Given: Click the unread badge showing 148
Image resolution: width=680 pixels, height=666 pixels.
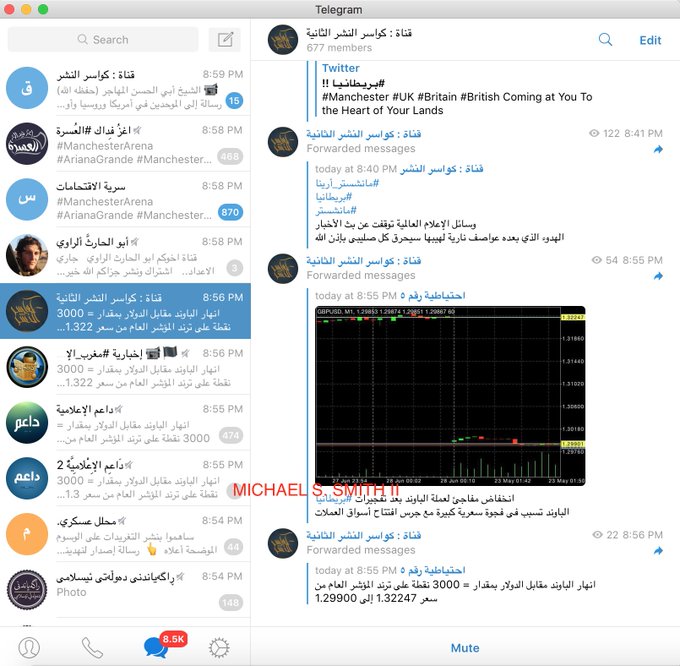Looking at the screenshot, I should (230, 603).
